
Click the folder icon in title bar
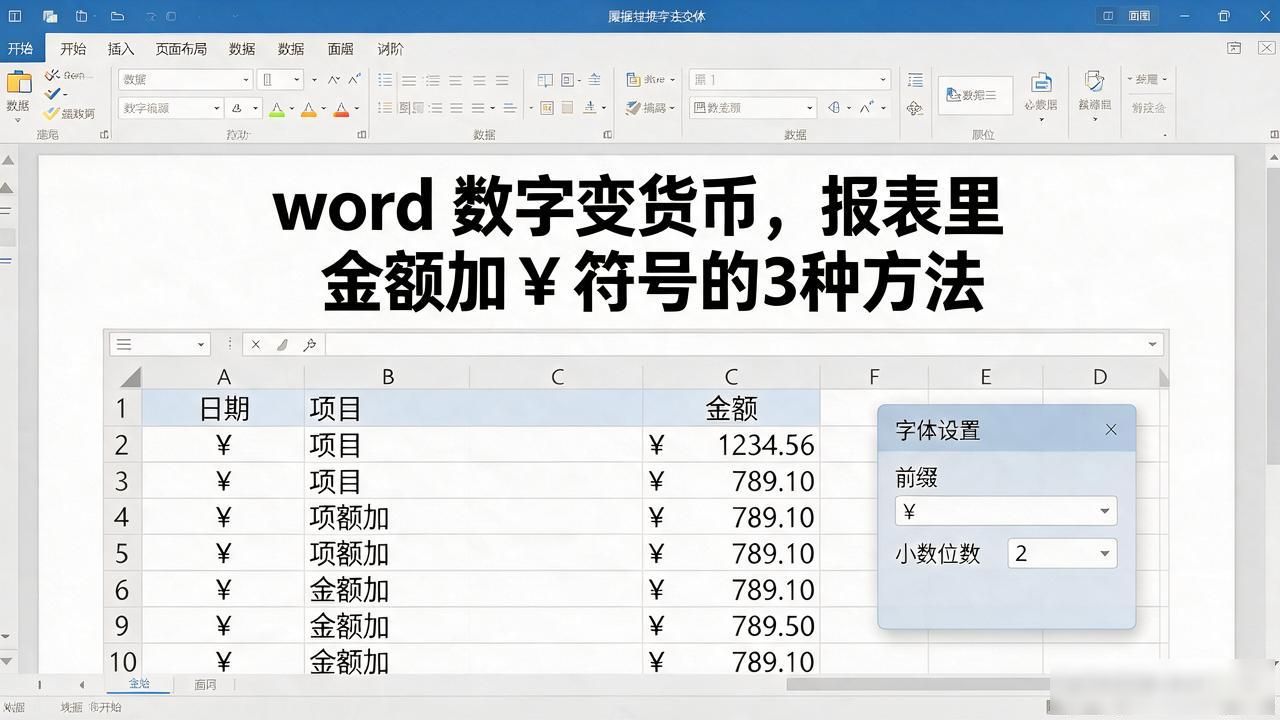click(x=117, y=16)
